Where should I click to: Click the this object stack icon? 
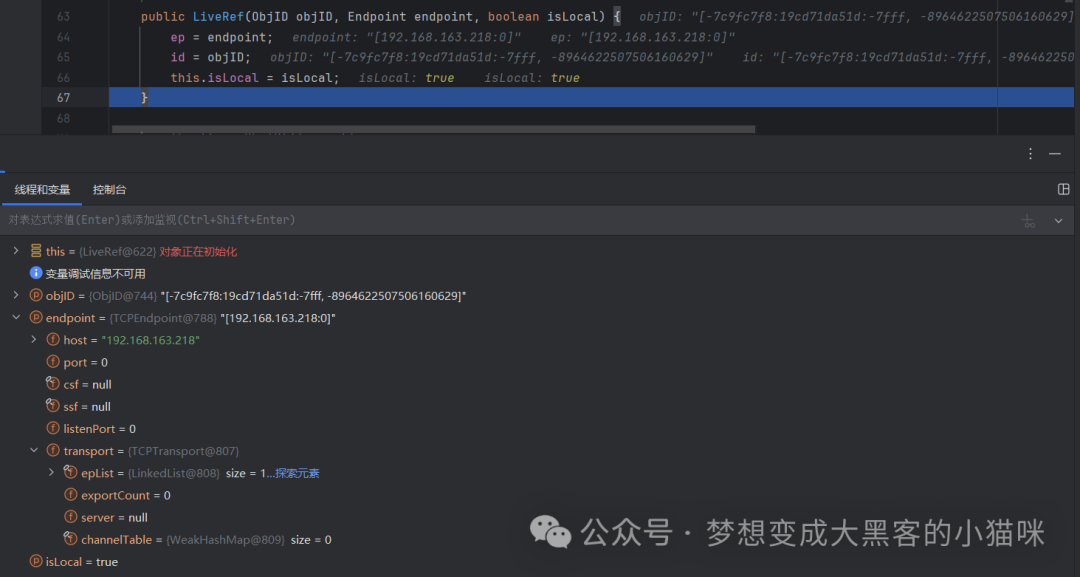[36, 251]
